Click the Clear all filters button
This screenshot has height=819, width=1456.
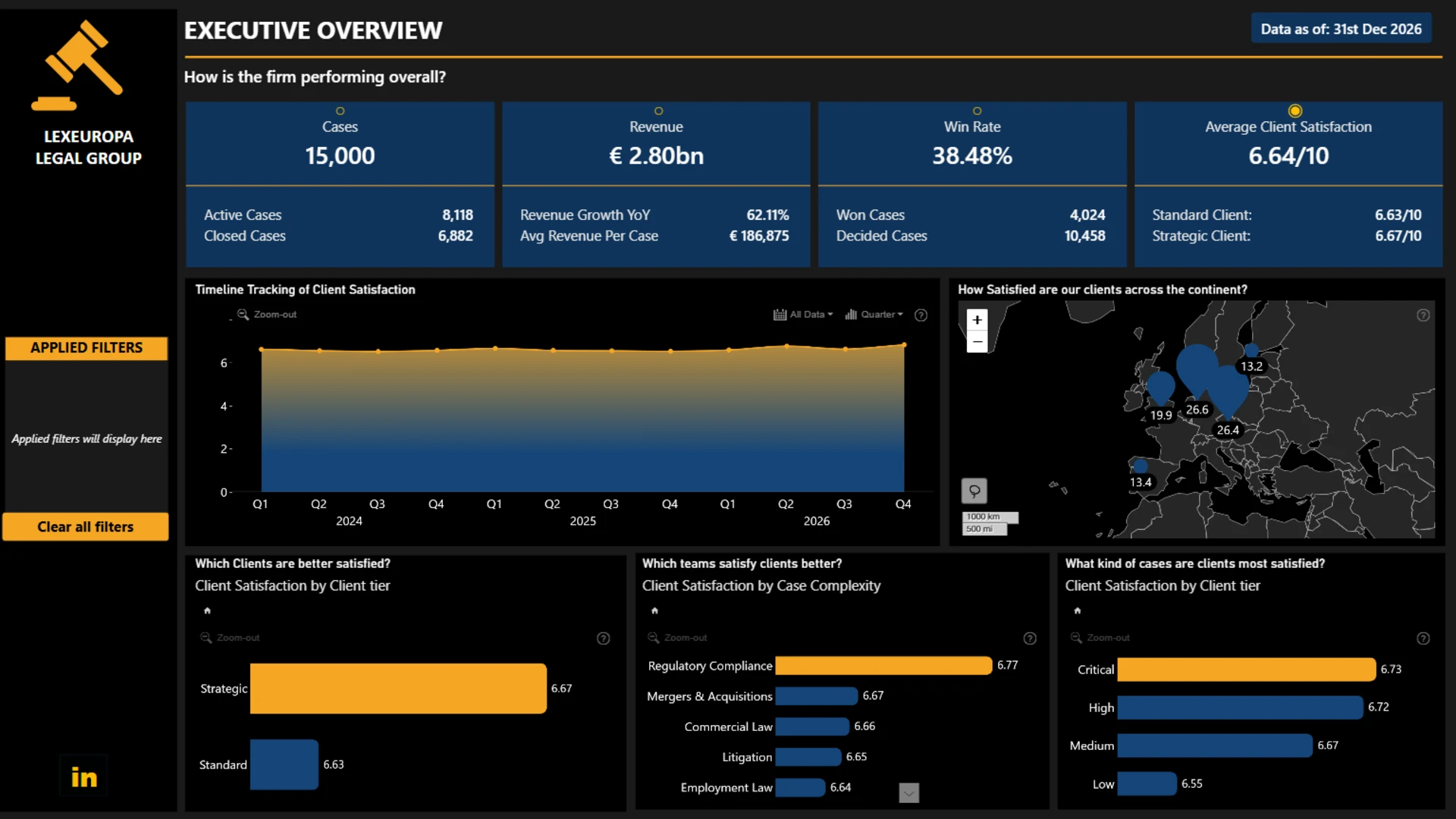click(x=86, y=527)
